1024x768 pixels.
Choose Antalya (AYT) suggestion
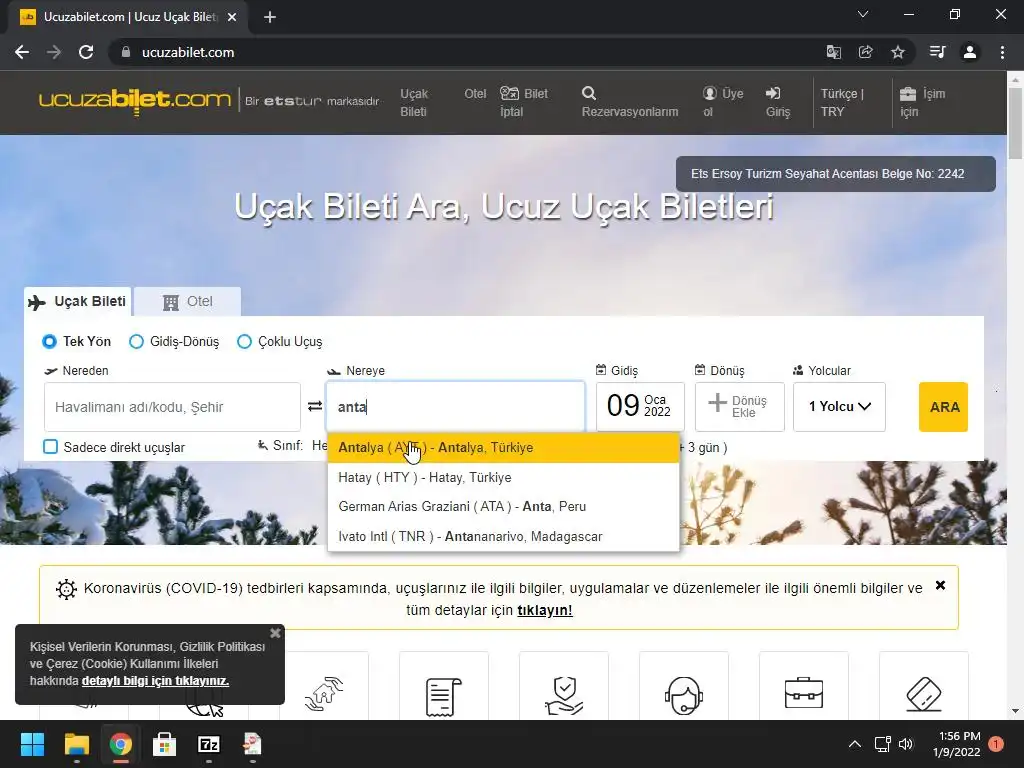[x=503, y=447]
